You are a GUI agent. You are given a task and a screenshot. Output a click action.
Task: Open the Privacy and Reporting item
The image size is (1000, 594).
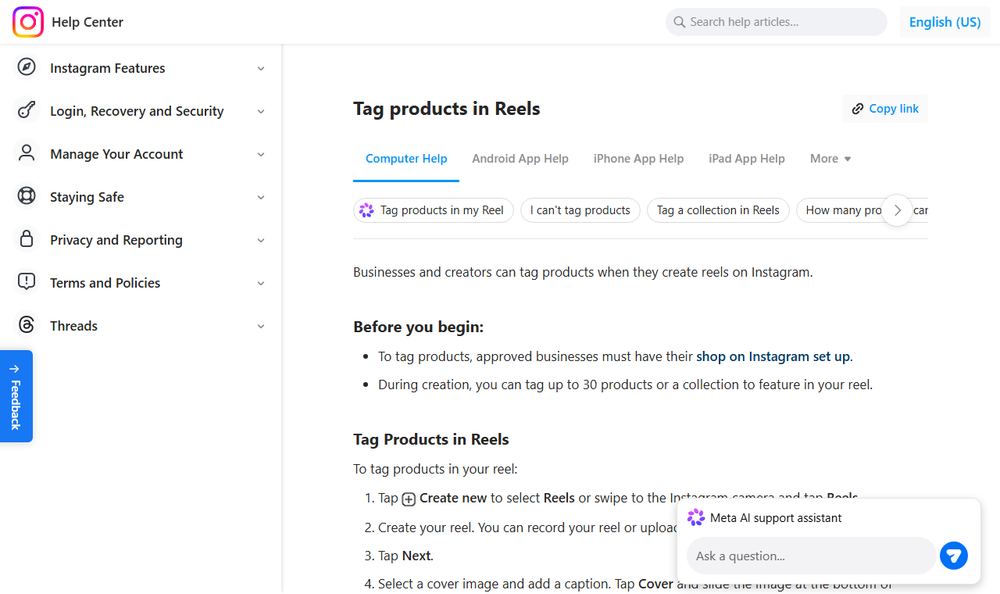[140, 241]
